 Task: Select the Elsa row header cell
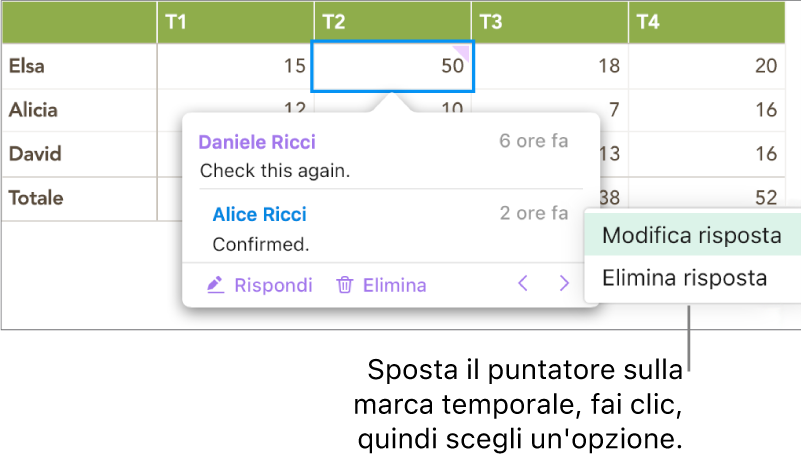[x=78, y=66]
